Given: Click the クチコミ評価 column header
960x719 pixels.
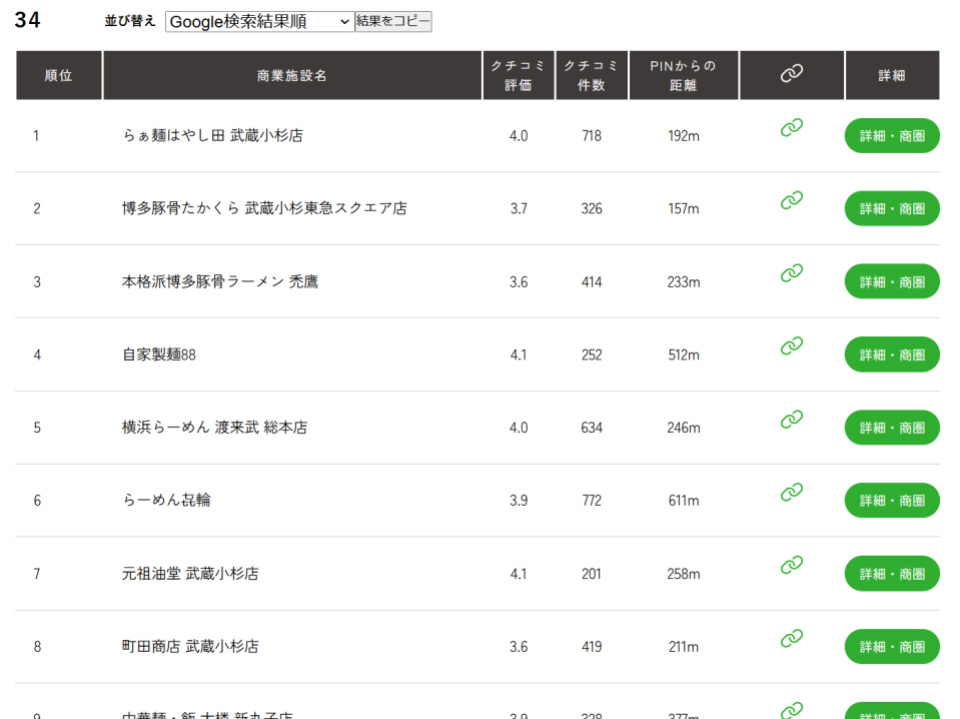Looking at the screenshot, I should (518, 75).
